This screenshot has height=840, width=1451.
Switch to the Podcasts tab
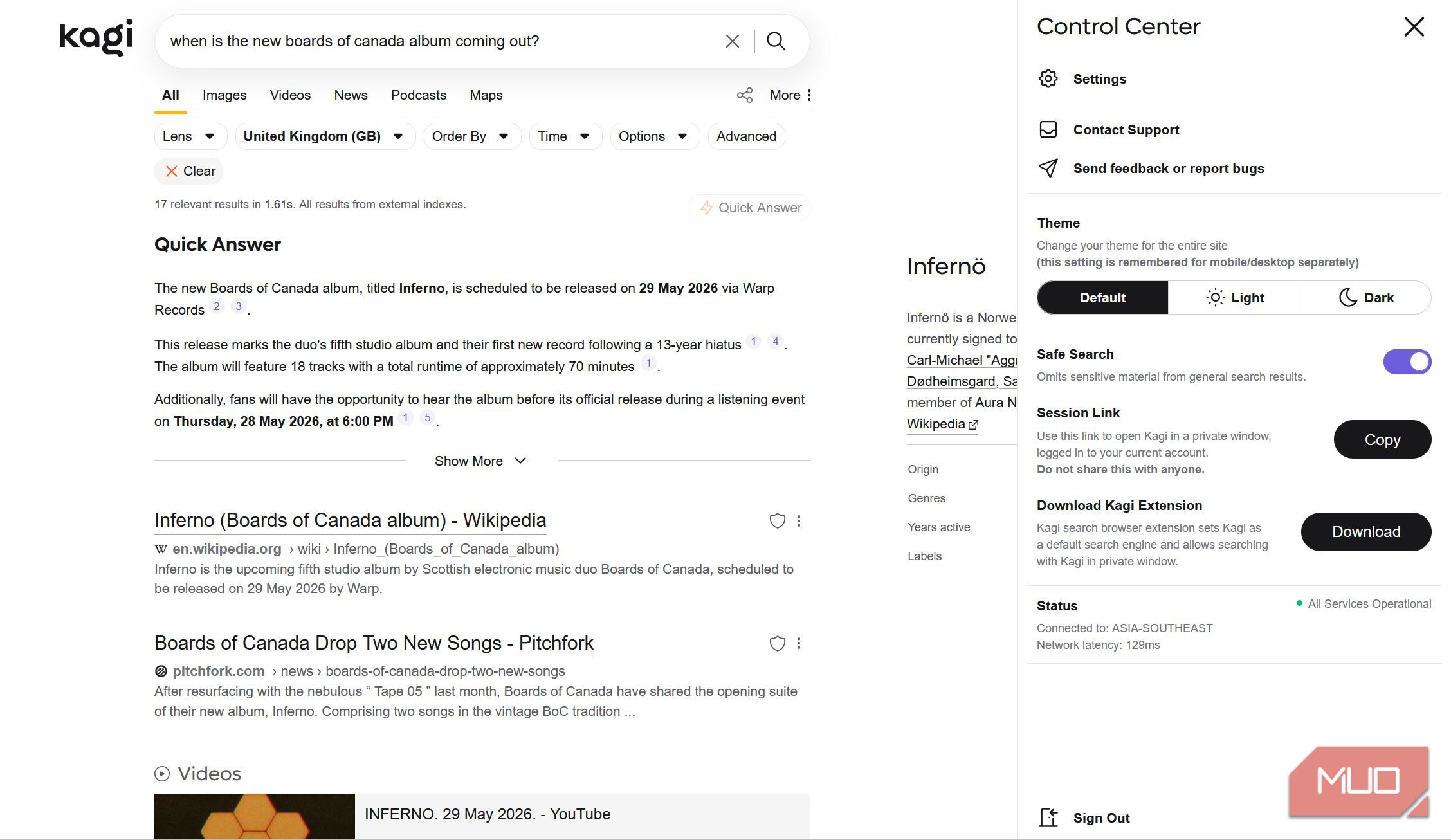pos(419,95)
